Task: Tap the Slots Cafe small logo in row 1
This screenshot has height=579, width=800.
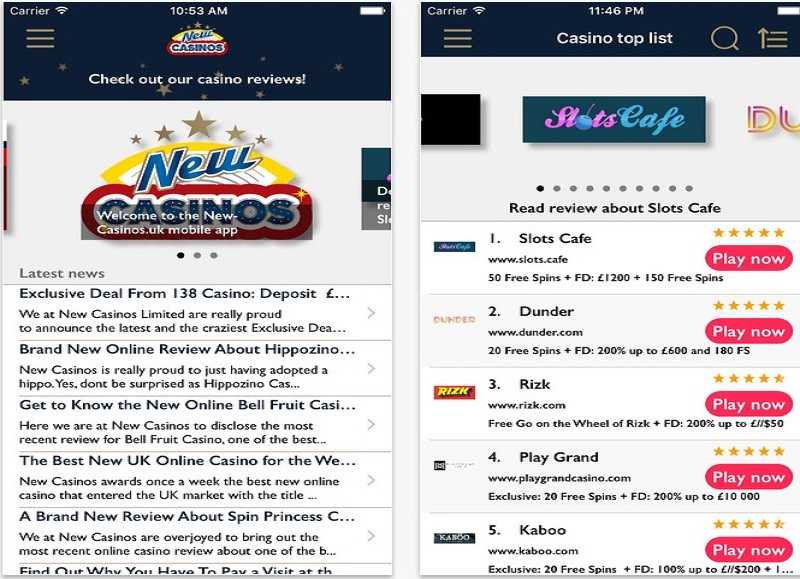Action: (454, 247)
